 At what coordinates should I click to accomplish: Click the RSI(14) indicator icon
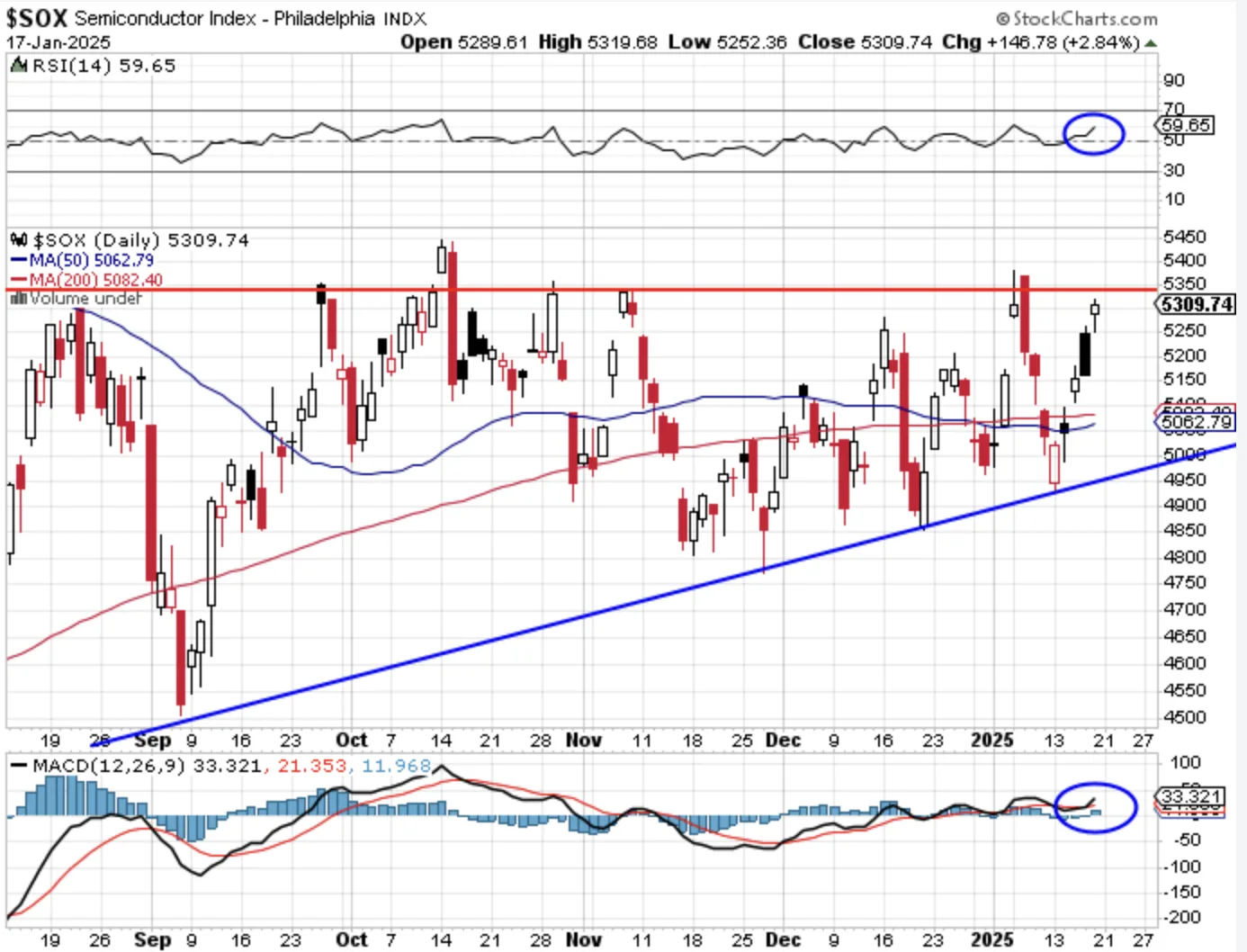coord(19,66)
